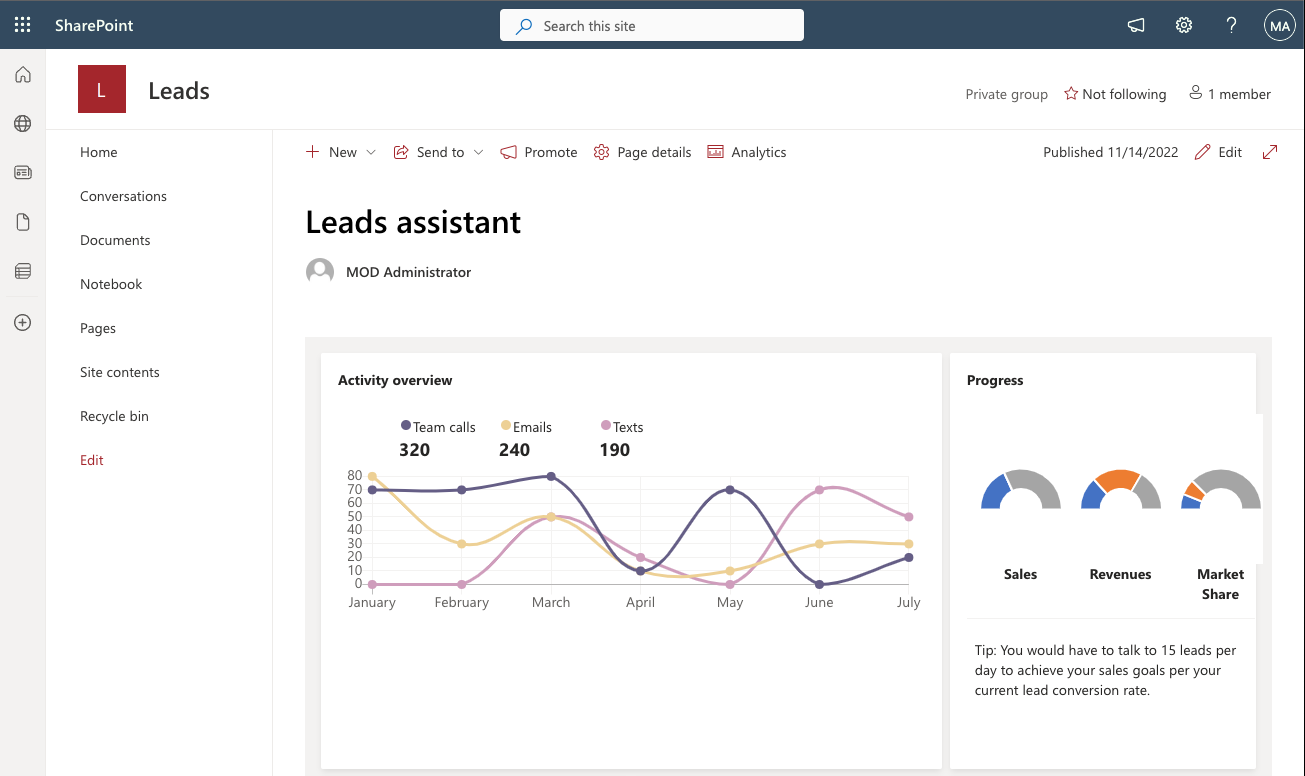The height and width of the screenshot is (776, 1305).
Task: Toggle the Emails series in the chart
Action: [x=525, y=426]
